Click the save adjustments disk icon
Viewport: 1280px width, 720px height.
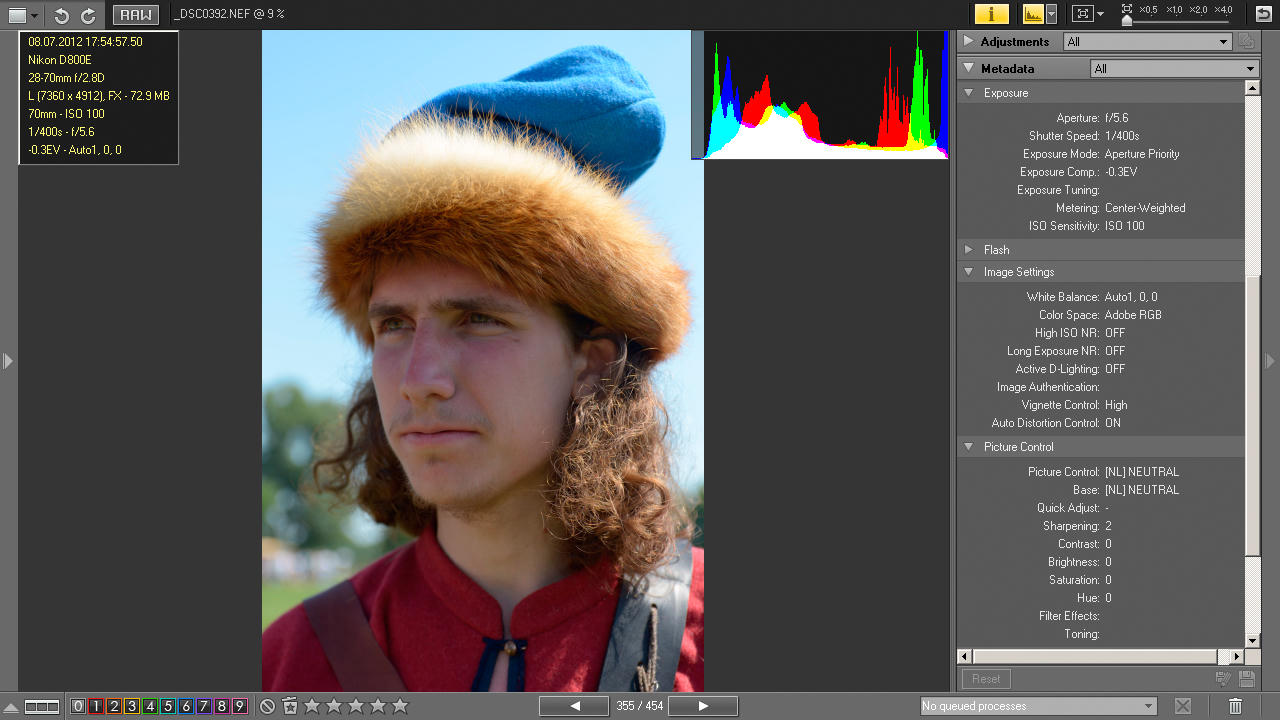(x=1246, y=679)
